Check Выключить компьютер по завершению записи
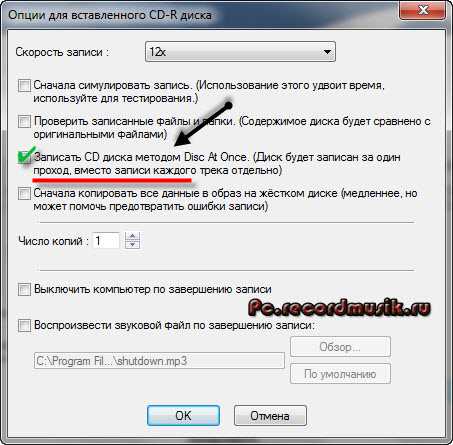This screenshot has width=453, height=445. (24, 289)
